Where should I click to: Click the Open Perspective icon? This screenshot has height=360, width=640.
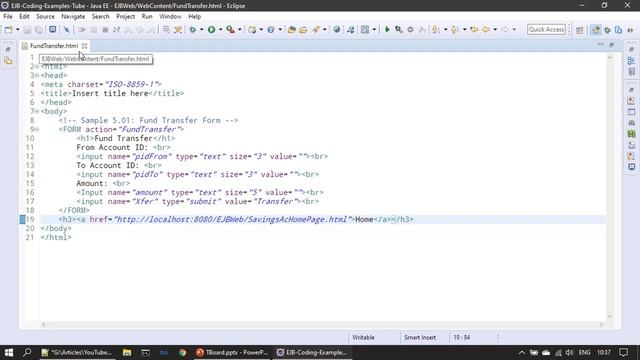click(x=580, y=30)
